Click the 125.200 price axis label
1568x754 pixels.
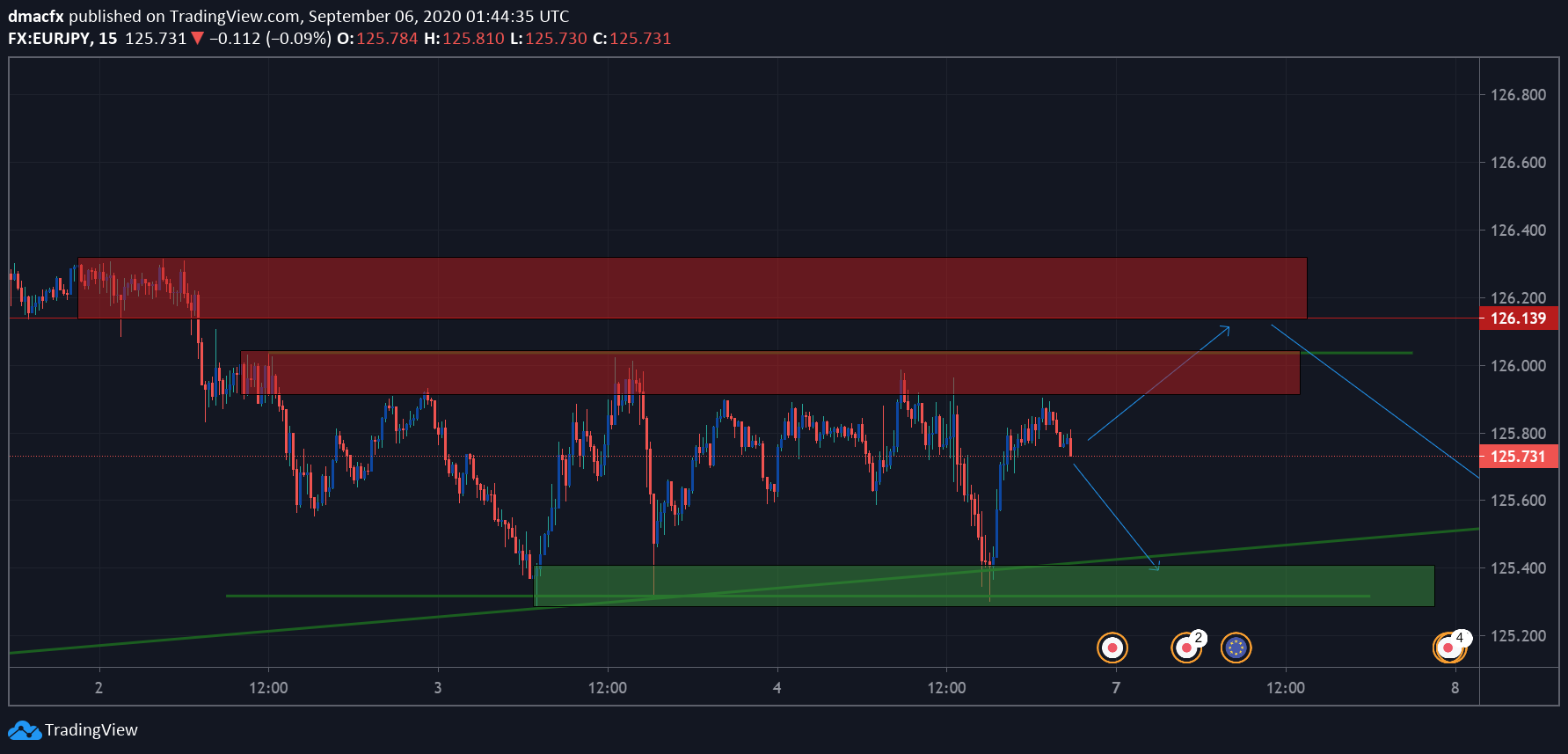pos(1518,636)
